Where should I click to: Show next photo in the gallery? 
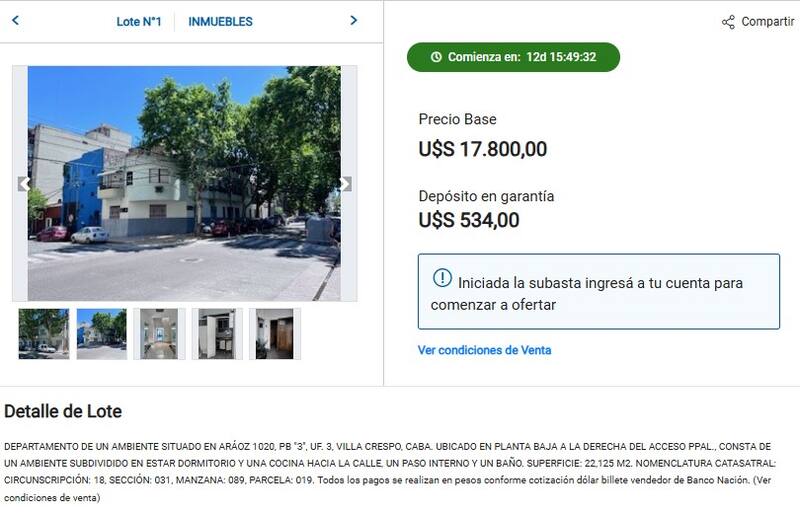click(x=346, y=184)
